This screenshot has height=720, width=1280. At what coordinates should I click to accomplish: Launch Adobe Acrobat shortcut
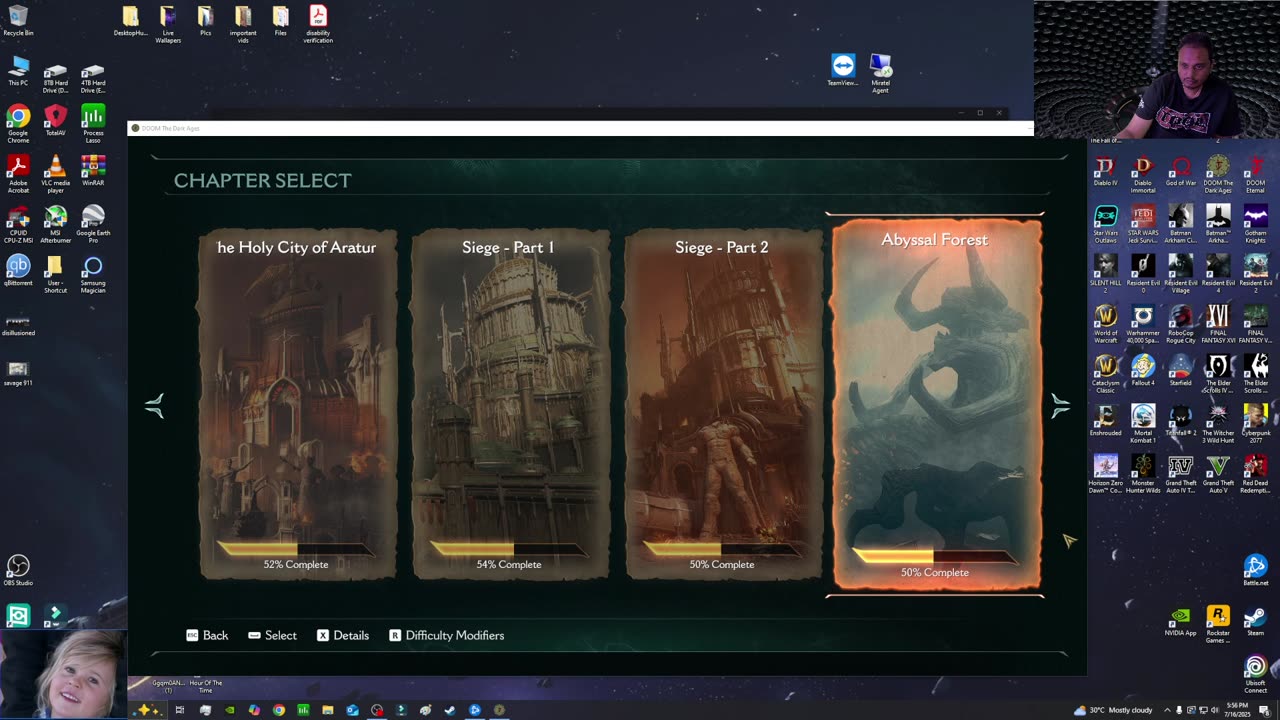[18, 174]
